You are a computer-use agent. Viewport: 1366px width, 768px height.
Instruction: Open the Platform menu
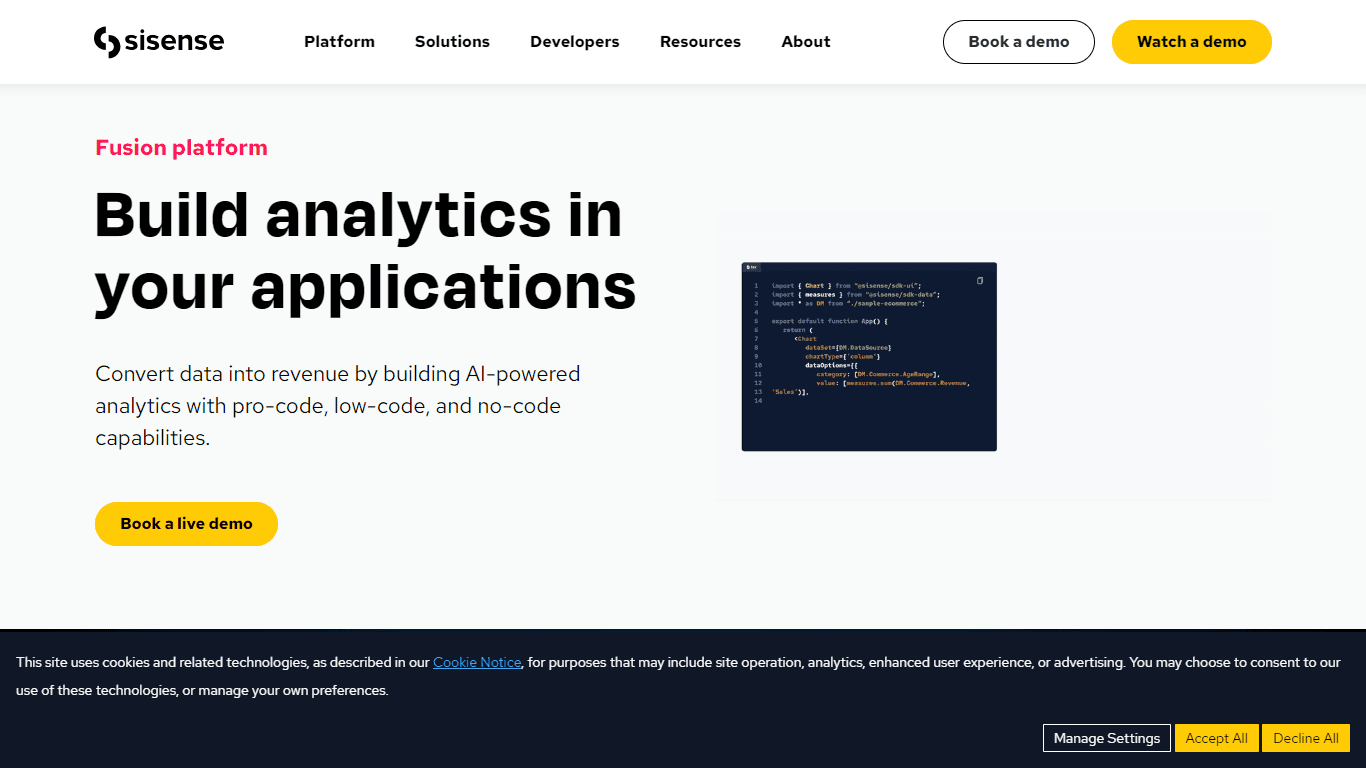pos(340,42)
